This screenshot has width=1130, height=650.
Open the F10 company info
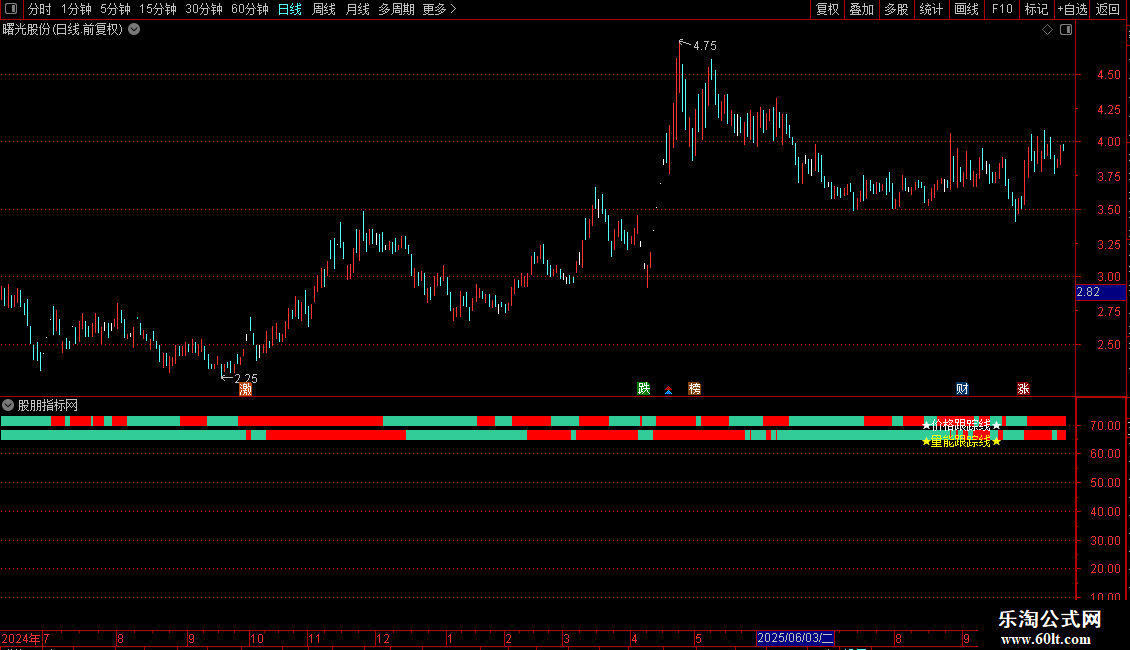coord(1002,9)
